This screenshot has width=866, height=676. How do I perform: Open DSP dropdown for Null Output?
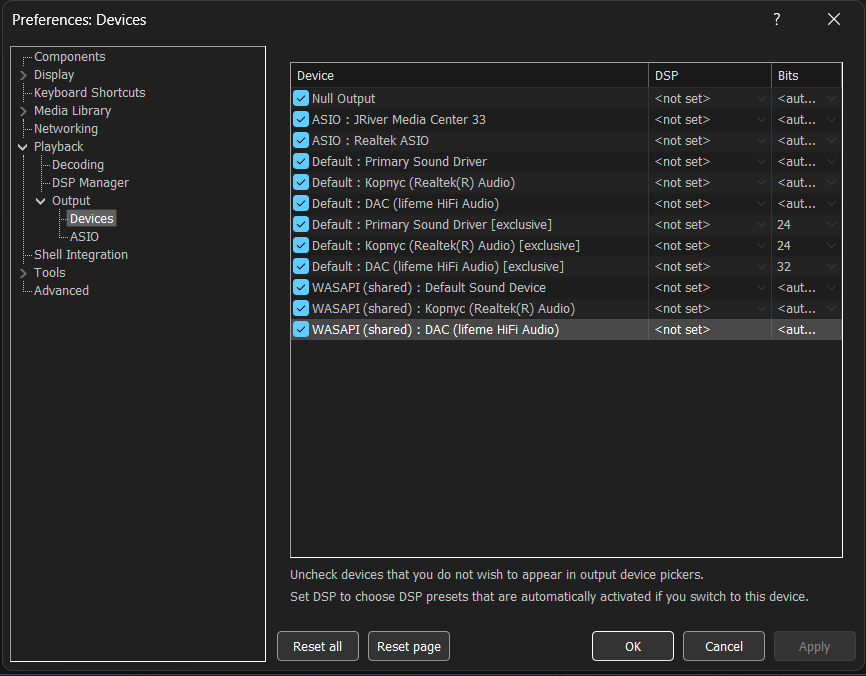click(x=709, y=99)
